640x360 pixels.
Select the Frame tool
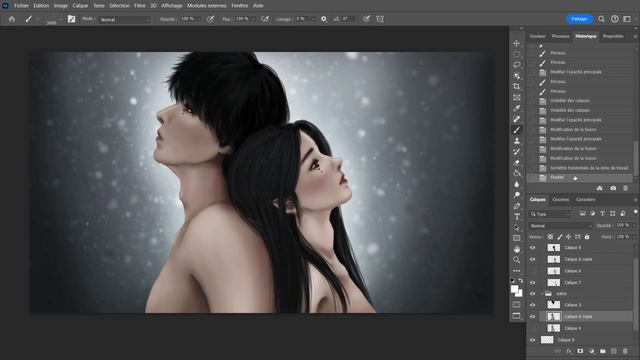(x=517, y=98)
